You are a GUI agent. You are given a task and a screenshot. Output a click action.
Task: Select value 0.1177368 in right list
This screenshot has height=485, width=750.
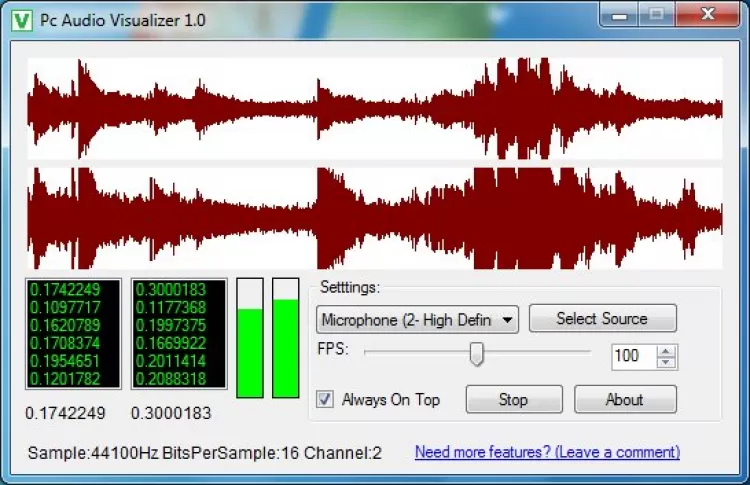[x=171, y=308]
